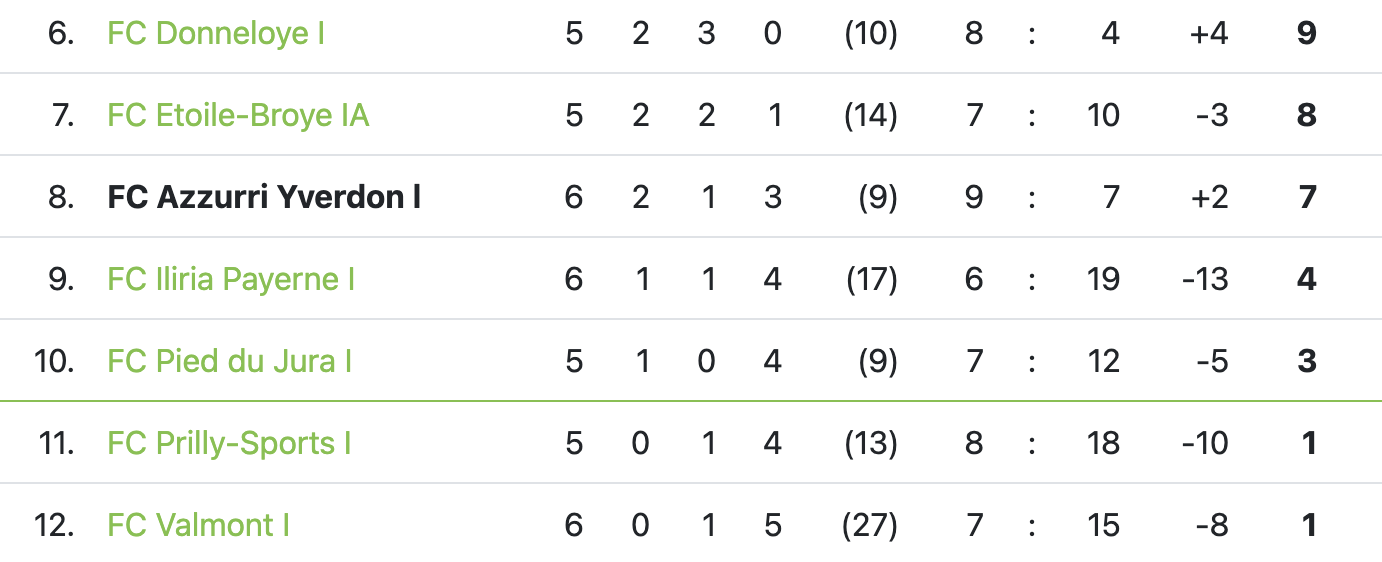Select FC Azzurri Yverdon I's +2 goal difference

pyautogui.click(x=1209, y=198)
